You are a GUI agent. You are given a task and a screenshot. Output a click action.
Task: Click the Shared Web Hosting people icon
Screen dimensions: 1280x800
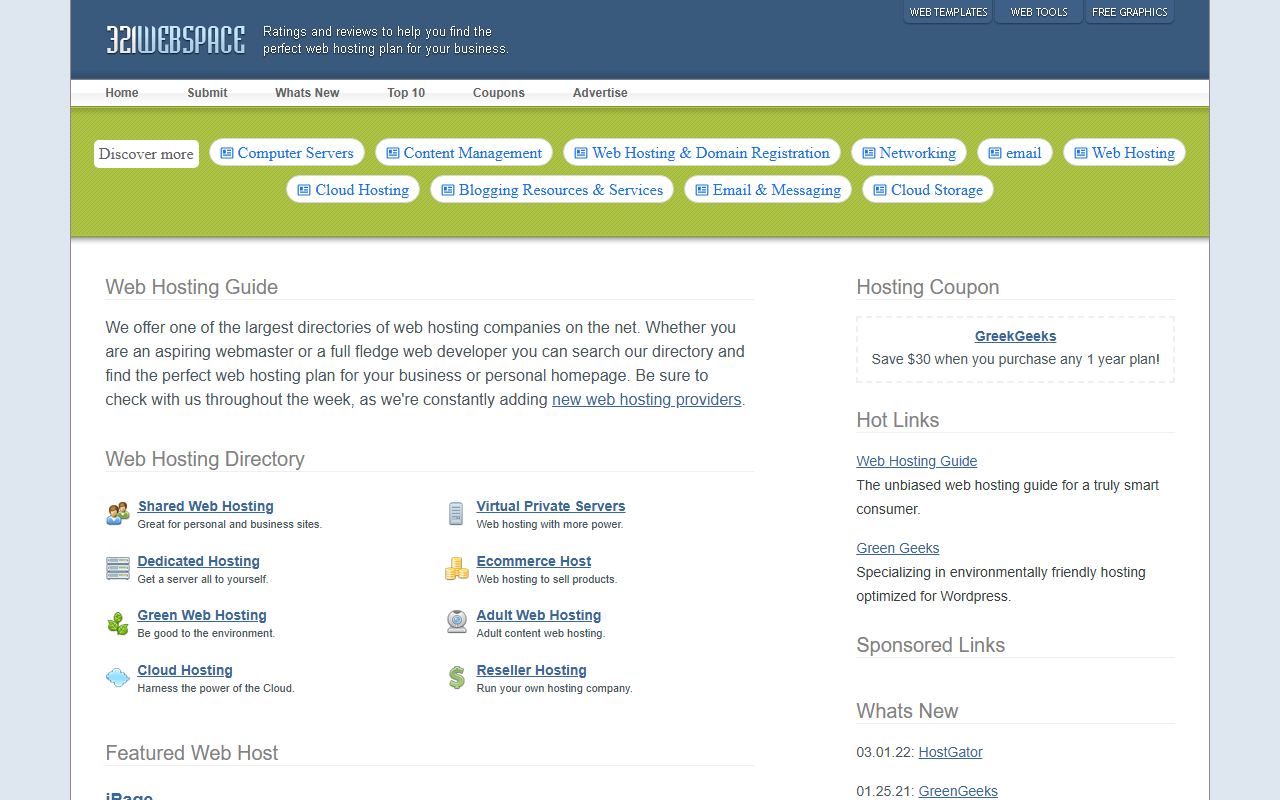click(x=118, y=514)
